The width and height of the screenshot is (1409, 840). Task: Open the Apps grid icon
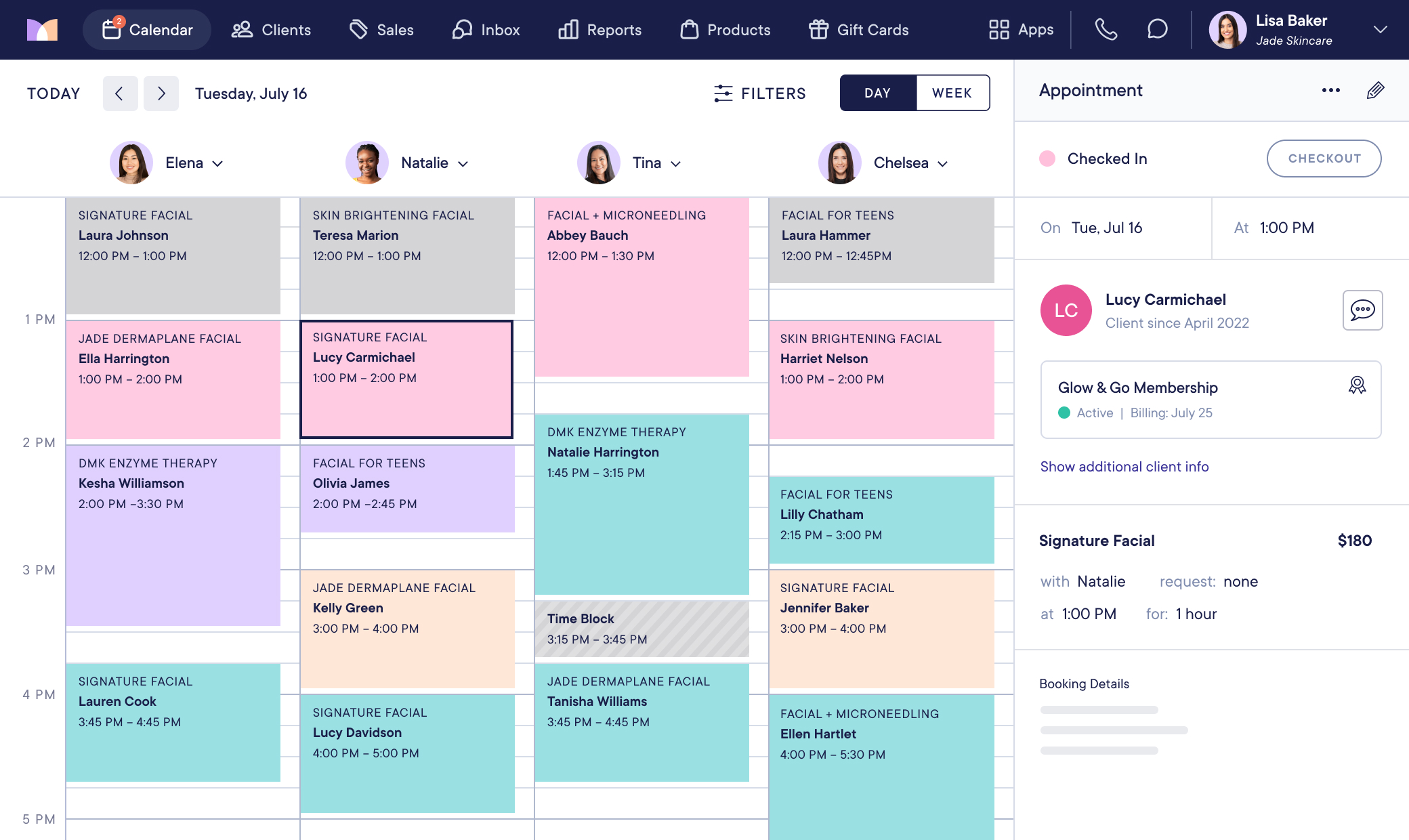pos(998,30)
